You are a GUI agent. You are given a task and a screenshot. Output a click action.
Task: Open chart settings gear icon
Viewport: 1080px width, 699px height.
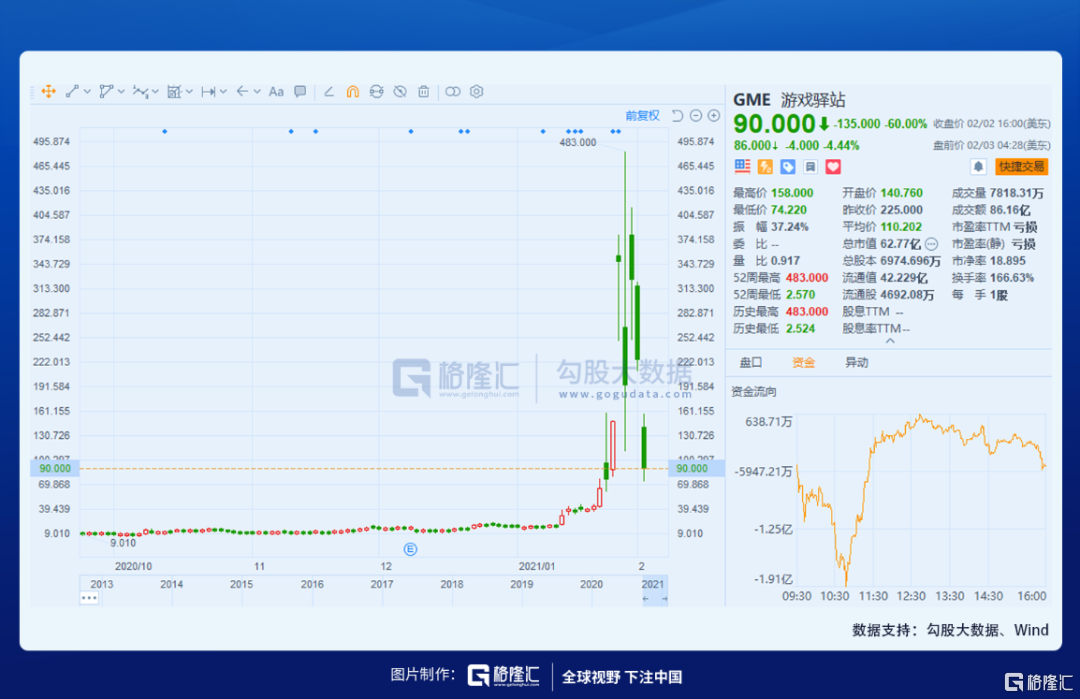point(477,91)
